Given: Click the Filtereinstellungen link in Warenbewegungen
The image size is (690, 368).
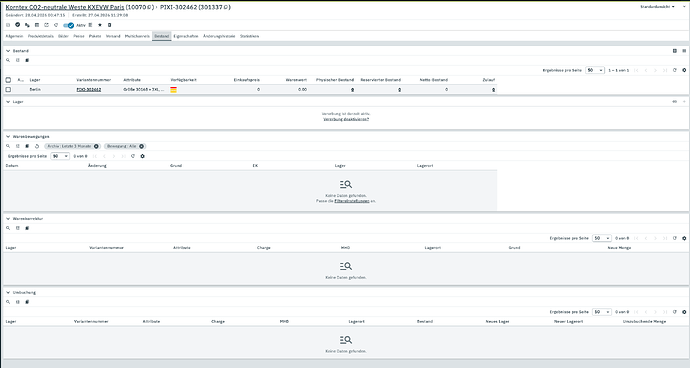Looking at the screenshot, I should [352, 201].
